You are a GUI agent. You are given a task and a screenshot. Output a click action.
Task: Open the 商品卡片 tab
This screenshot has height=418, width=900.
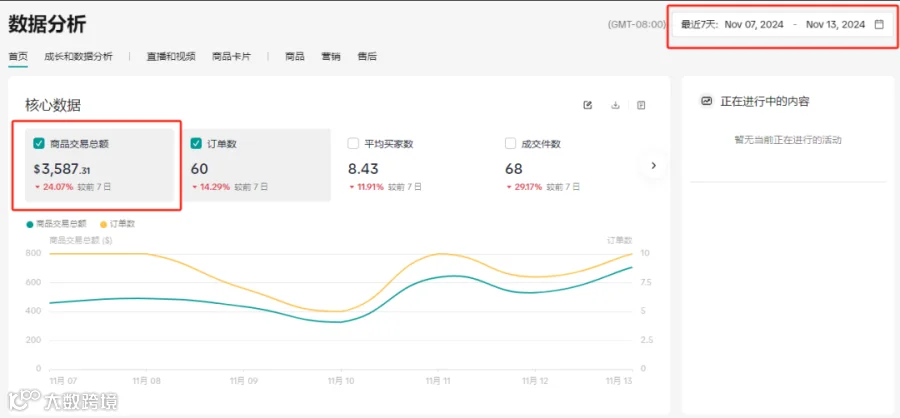(x=231, y=56)
